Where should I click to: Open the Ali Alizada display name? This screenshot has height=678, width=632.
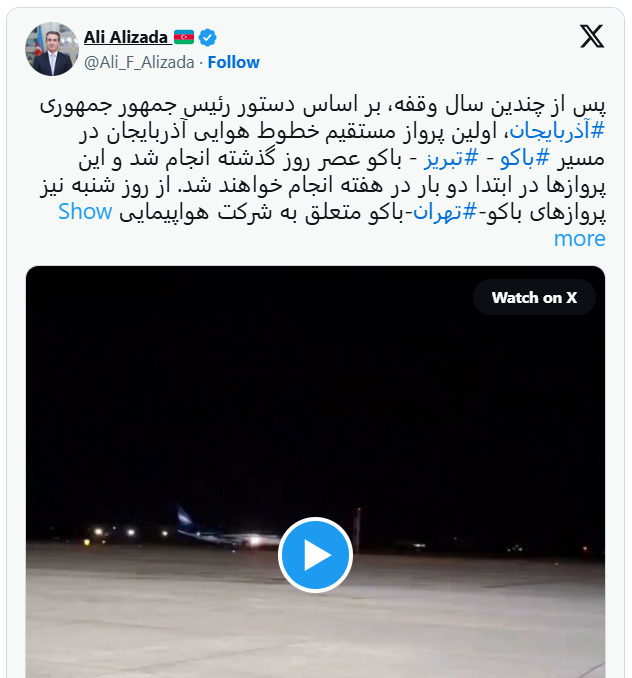[125, 37]
